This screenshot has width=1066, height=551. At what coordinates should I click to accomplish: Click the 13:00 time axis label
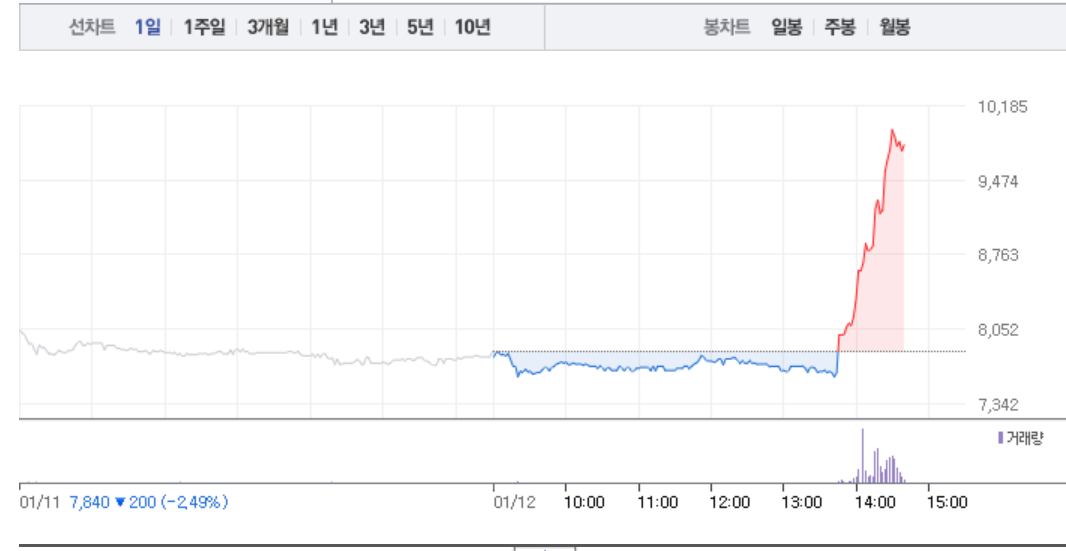coord(803,503)
